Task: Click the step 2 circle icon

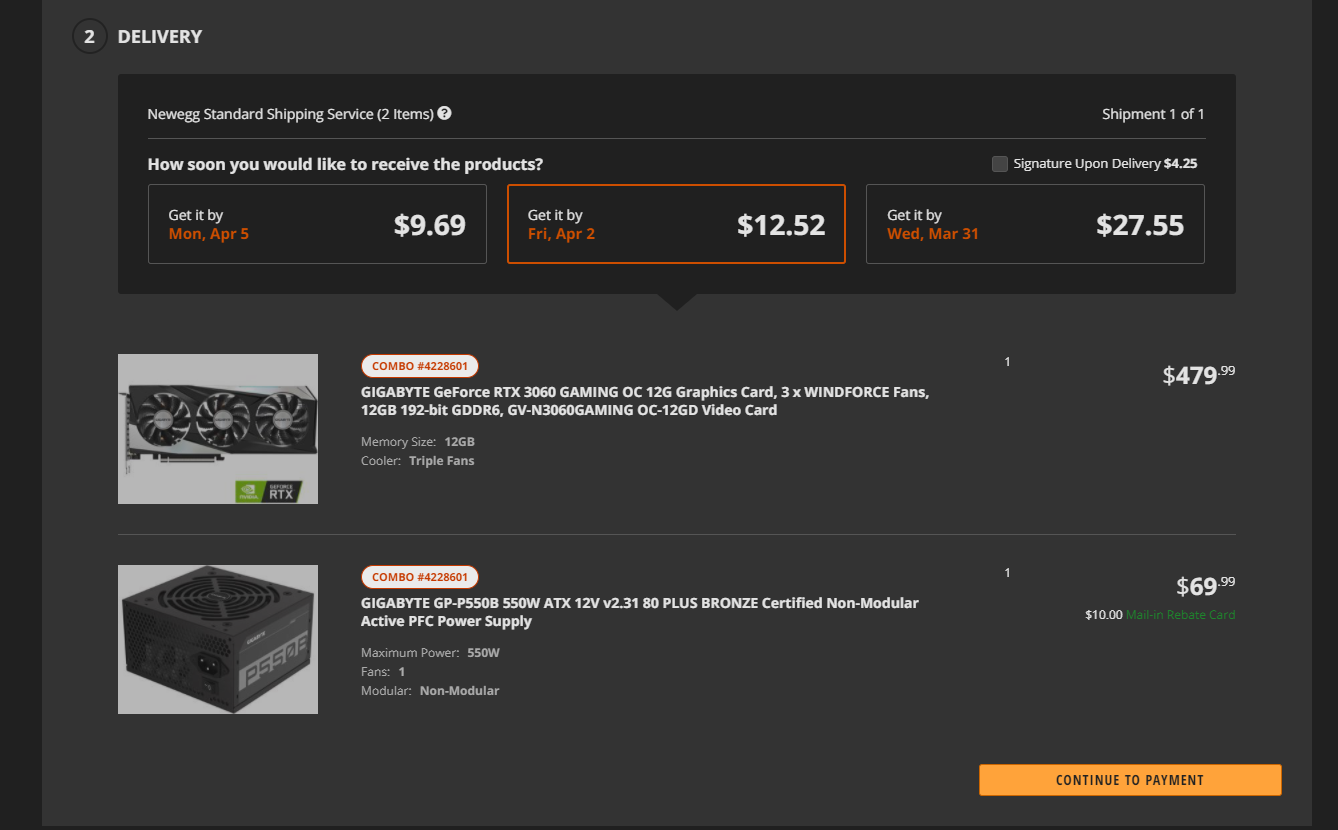Action: [89, 37]
